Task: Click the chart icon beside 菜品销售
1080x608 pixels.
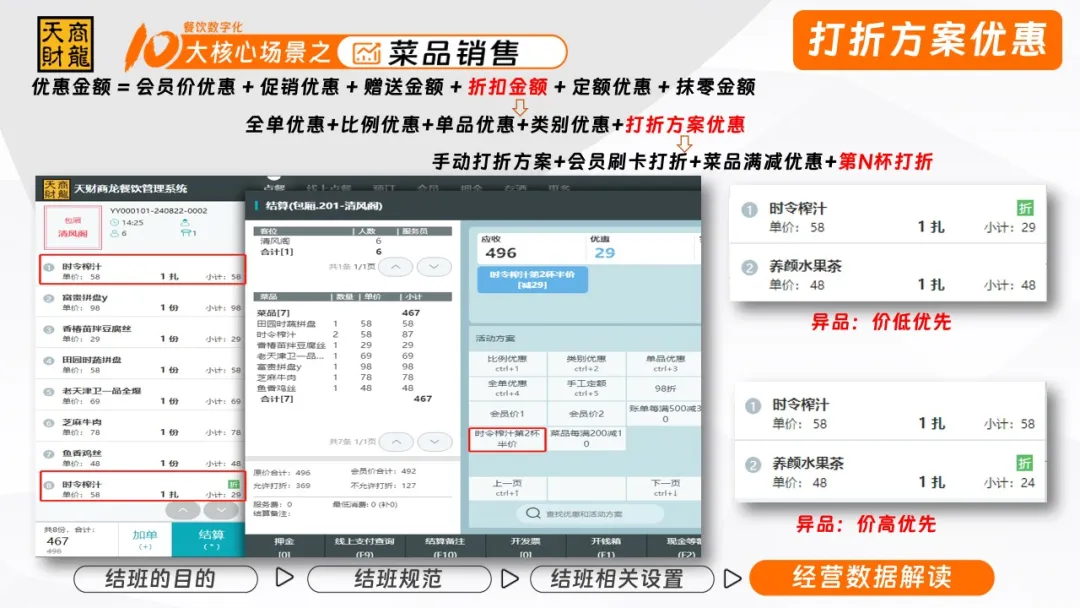Action: pos(366,53)
